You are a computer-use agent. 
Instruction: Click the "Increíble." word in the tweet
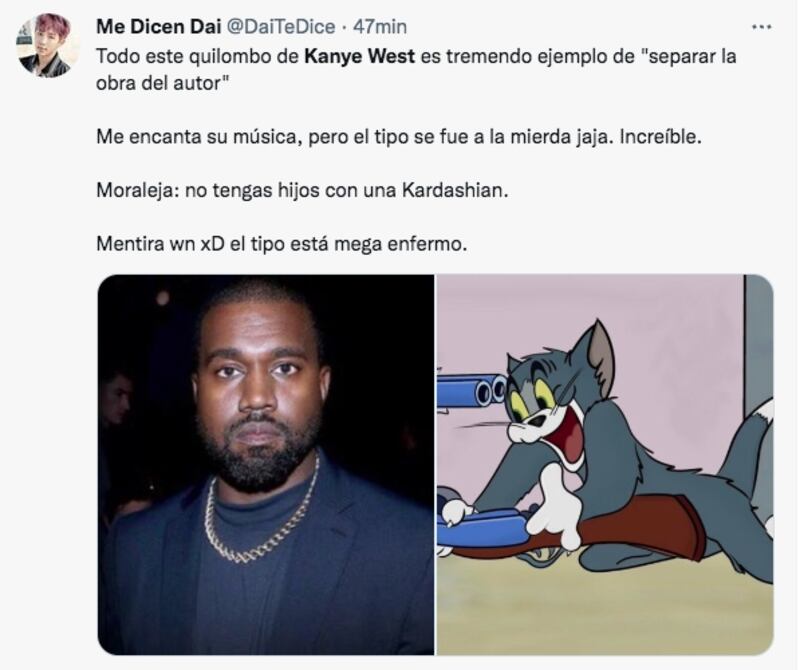[x=661, y=137]
